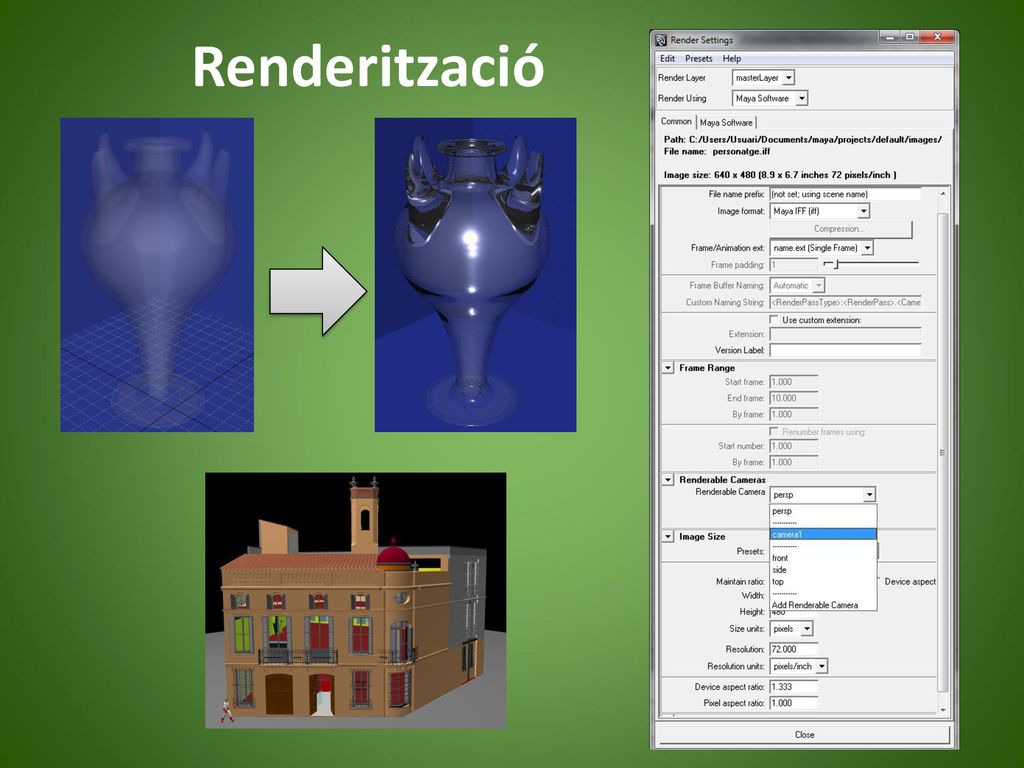
Task: Click the Renderable Camera dropdown arrow
Action: point(869,495)
